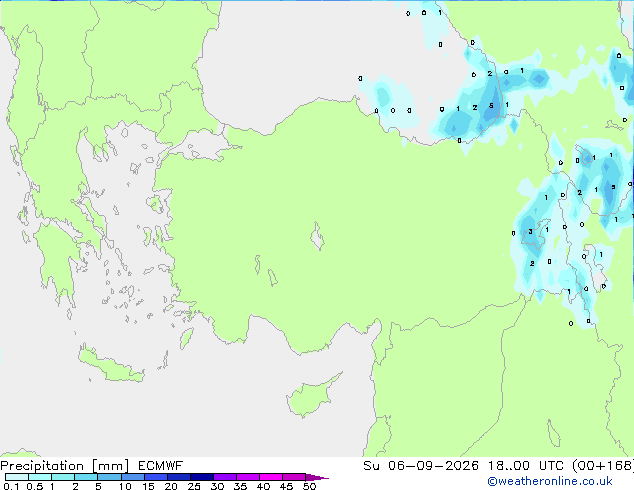This screenshot has width=634, height=490.
Task: Select the 30 mm purple legend swatch
Action: 225,477
